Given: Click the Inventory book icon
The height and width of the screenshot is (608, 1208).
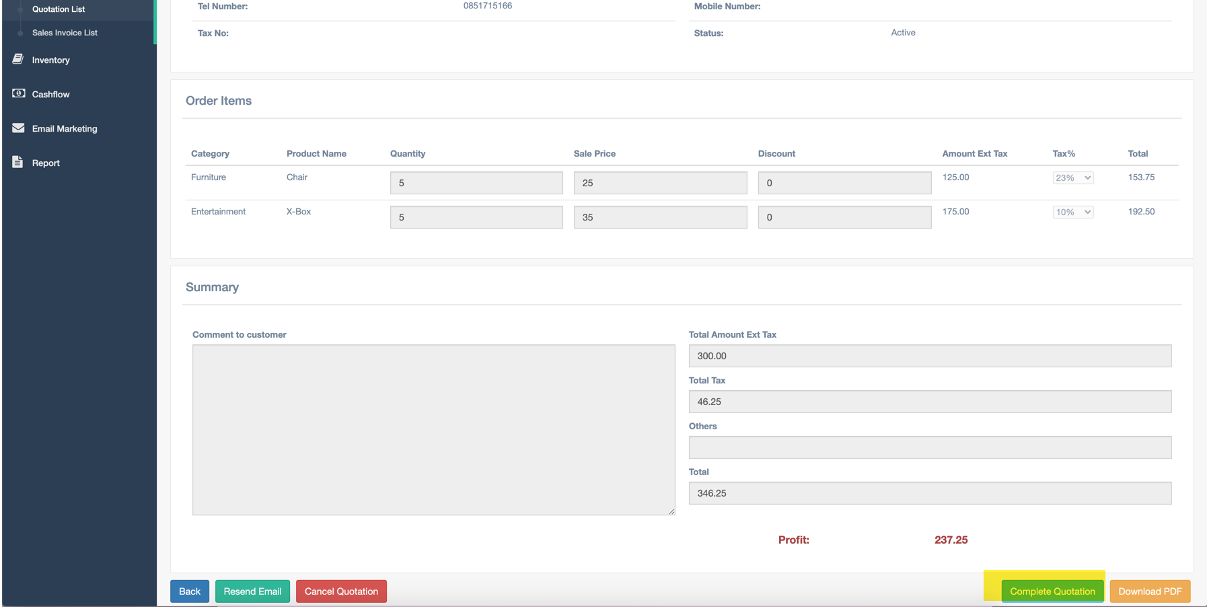Looking at the screenshot, I should coord(18,60).
